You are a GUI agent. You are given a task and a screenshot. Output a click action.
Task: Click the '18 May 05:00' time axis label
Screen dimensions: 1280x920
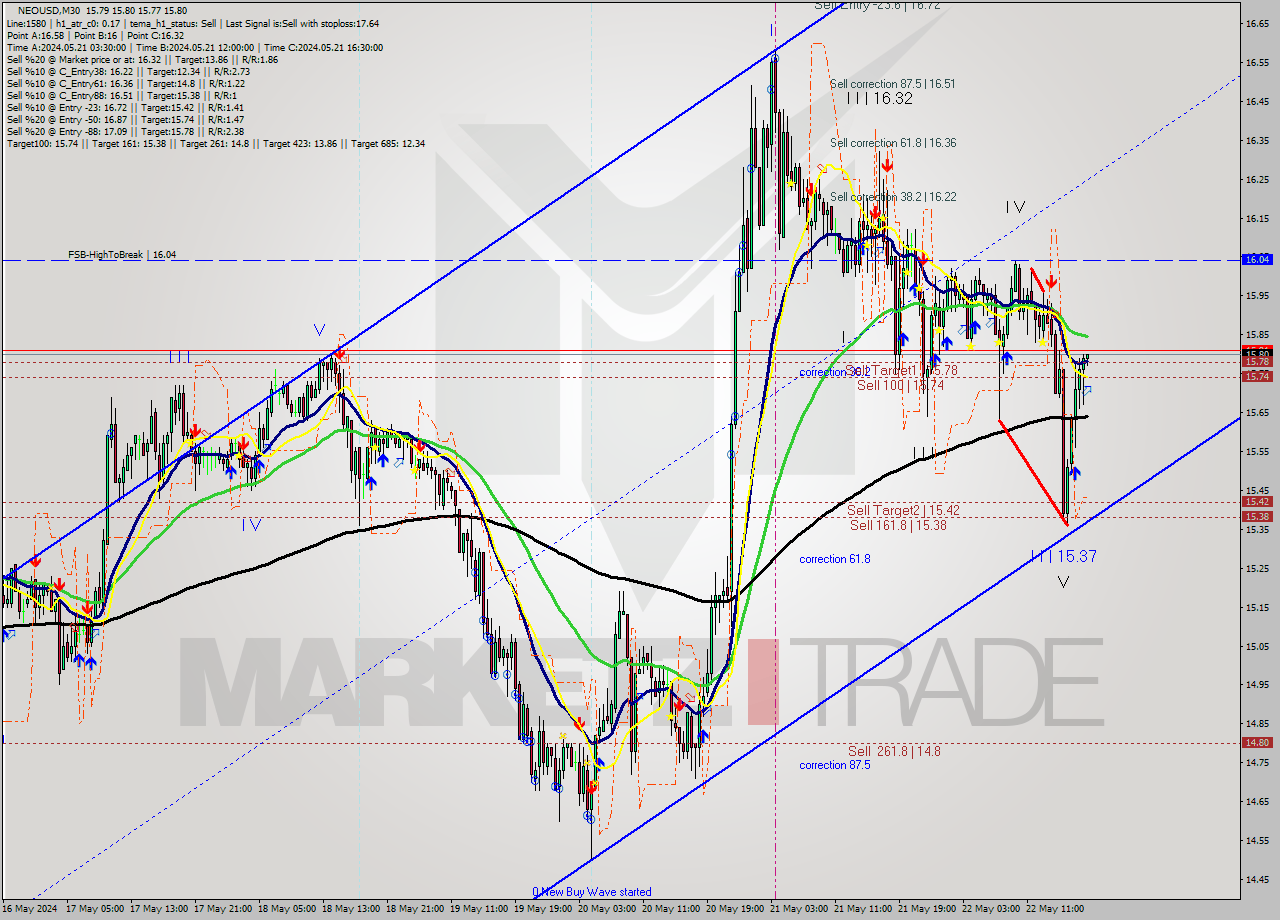tap(287, 909)
